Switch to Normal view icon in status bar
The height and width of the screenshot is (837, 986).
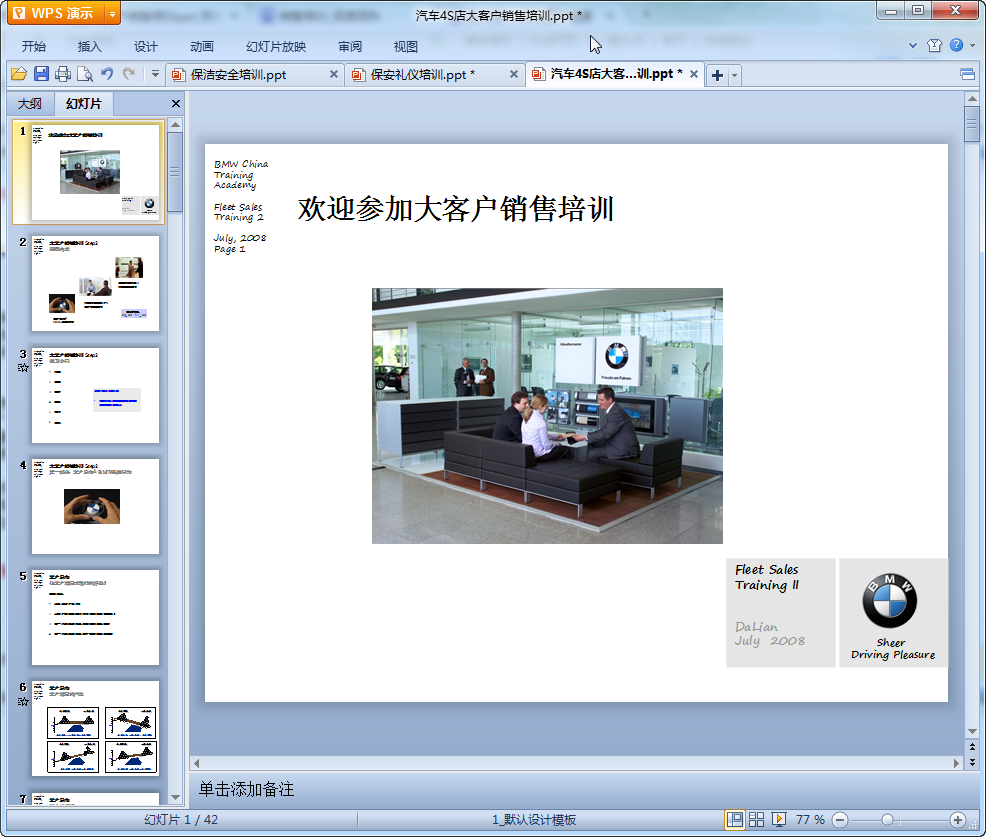click(734, 819)
